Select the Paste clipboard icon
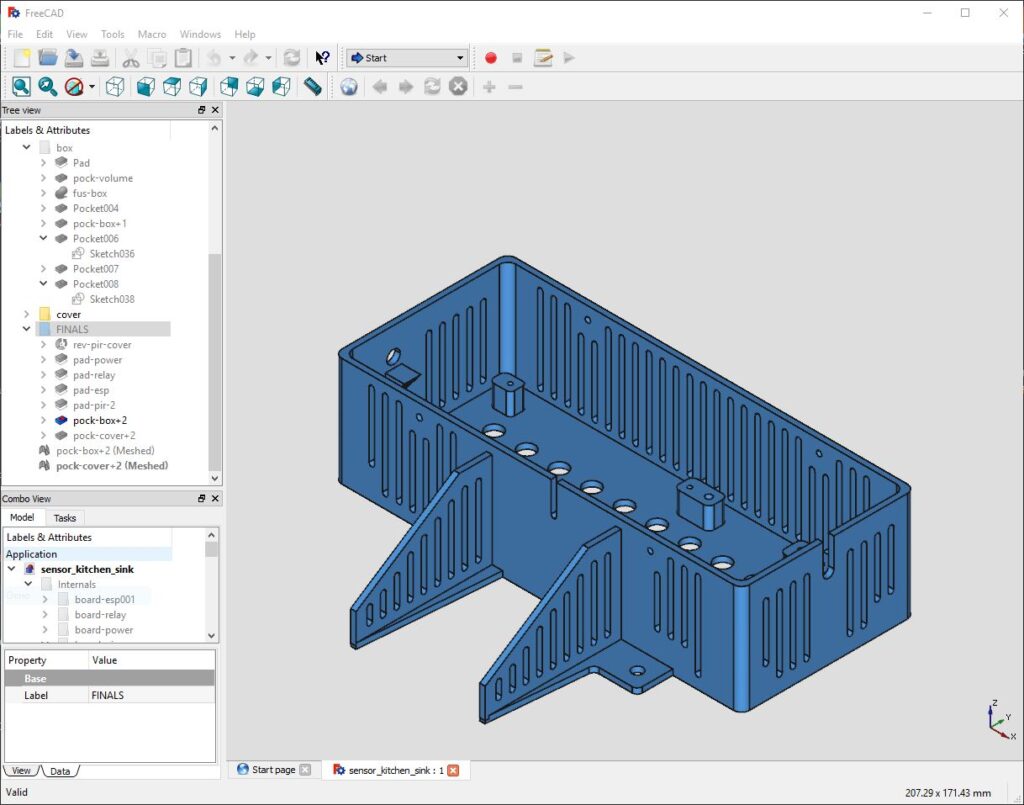 click(184, 58)
